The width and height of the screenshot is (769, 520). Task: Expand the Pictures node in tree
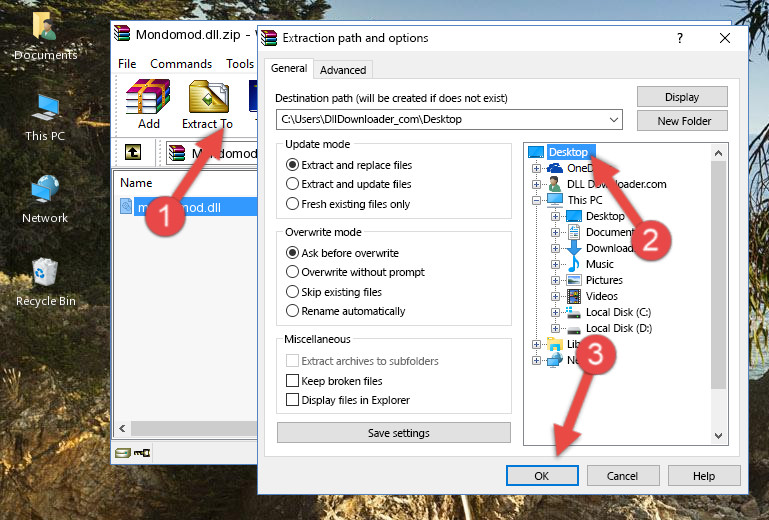[555, 281]
